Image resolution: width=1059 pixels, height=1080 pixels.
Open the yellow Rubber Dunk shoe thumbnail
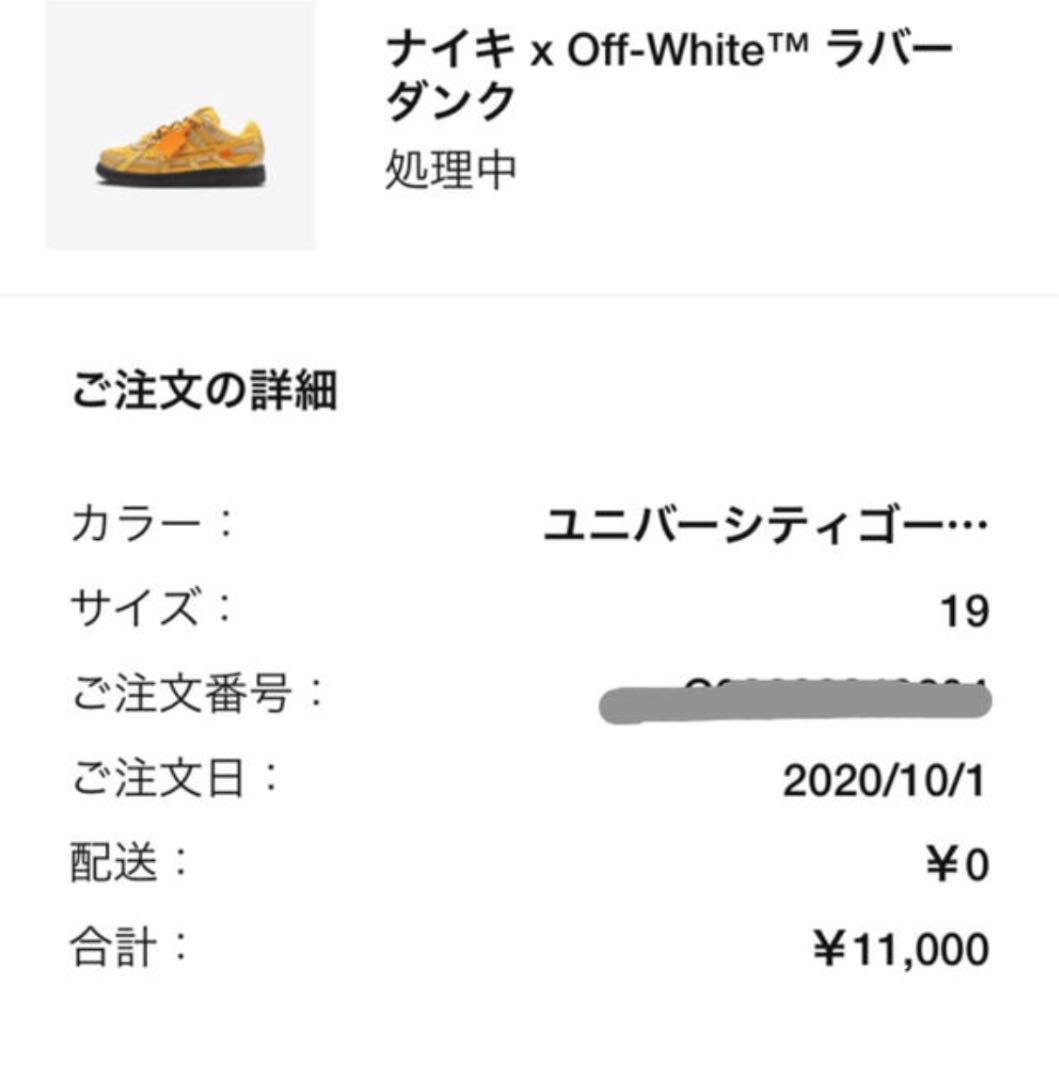pyautogui.click(x=180, y=125)
